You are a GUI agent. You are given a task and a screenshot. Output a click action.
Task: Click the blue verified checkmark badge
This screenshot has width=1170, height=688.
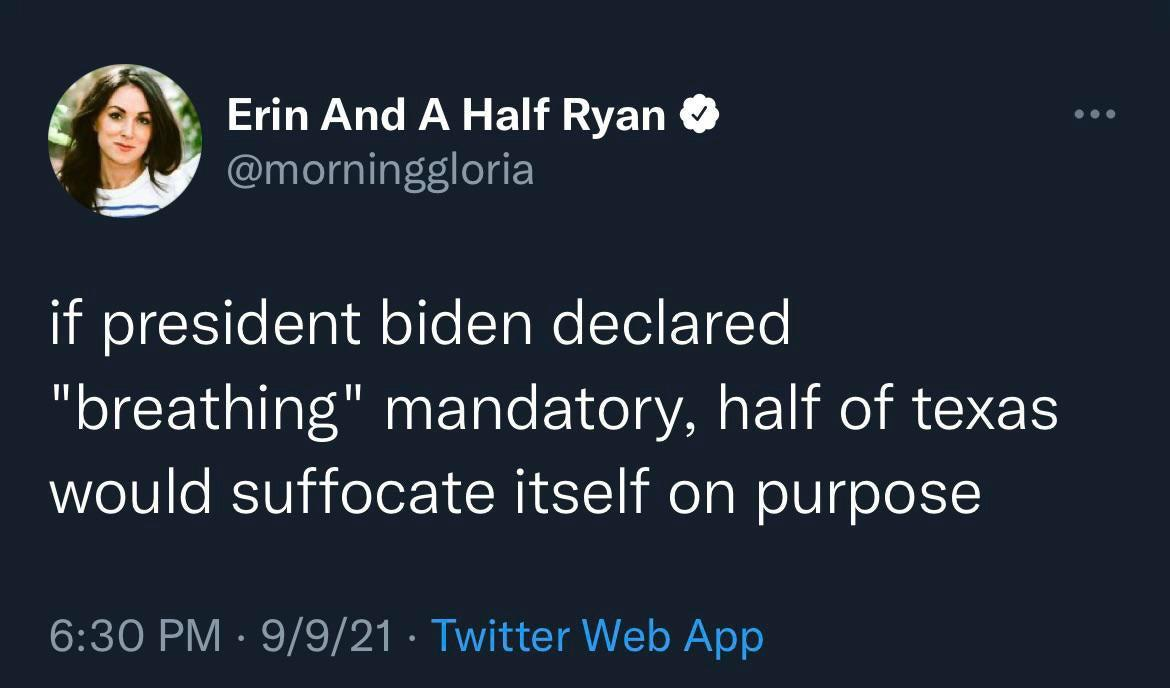pos(699,114)
